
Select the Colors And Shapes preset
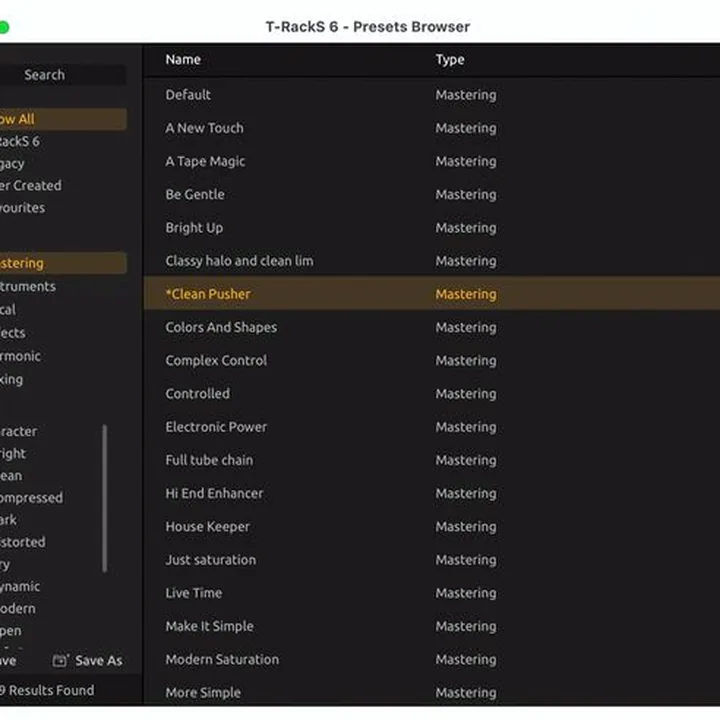pyautogui.click(x=432, y=327)
